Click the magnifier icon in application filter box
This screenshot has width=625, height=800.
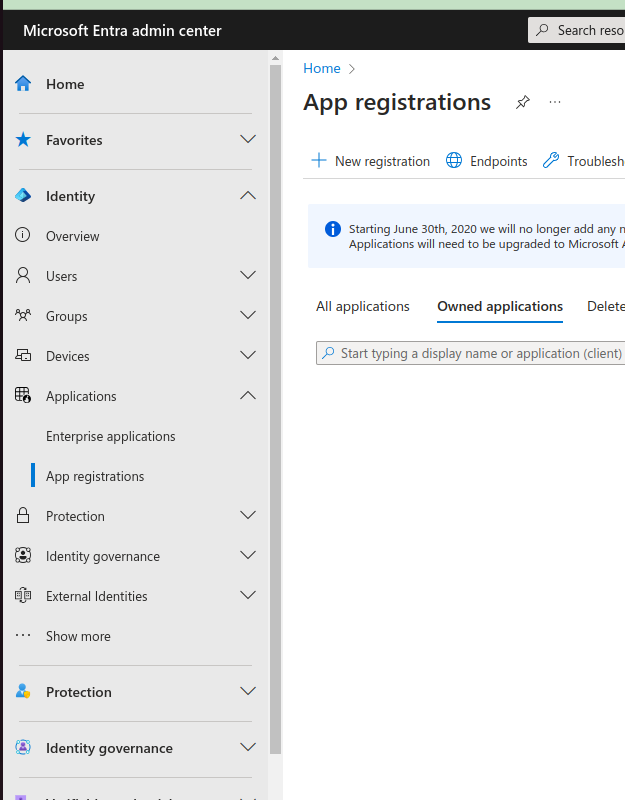(328, 353)
